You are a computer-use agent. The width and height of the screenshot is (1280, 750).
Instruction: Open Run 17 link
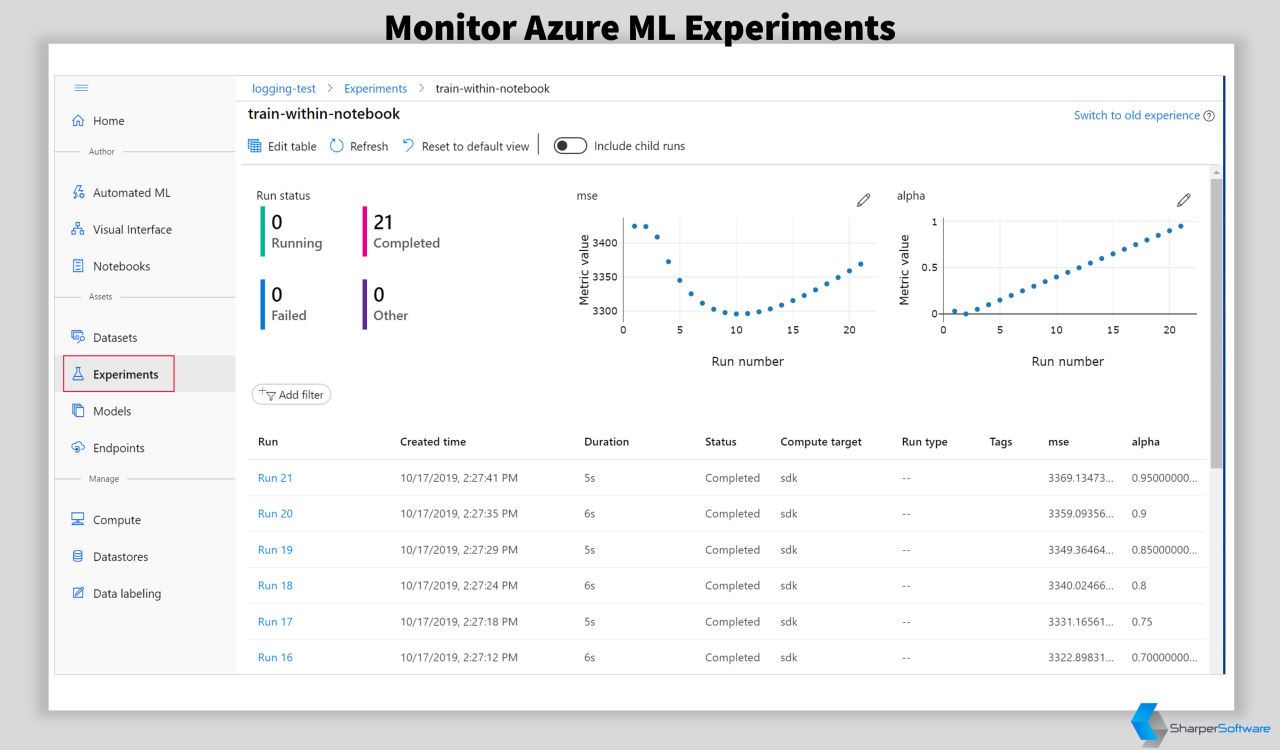coord(275,622)
